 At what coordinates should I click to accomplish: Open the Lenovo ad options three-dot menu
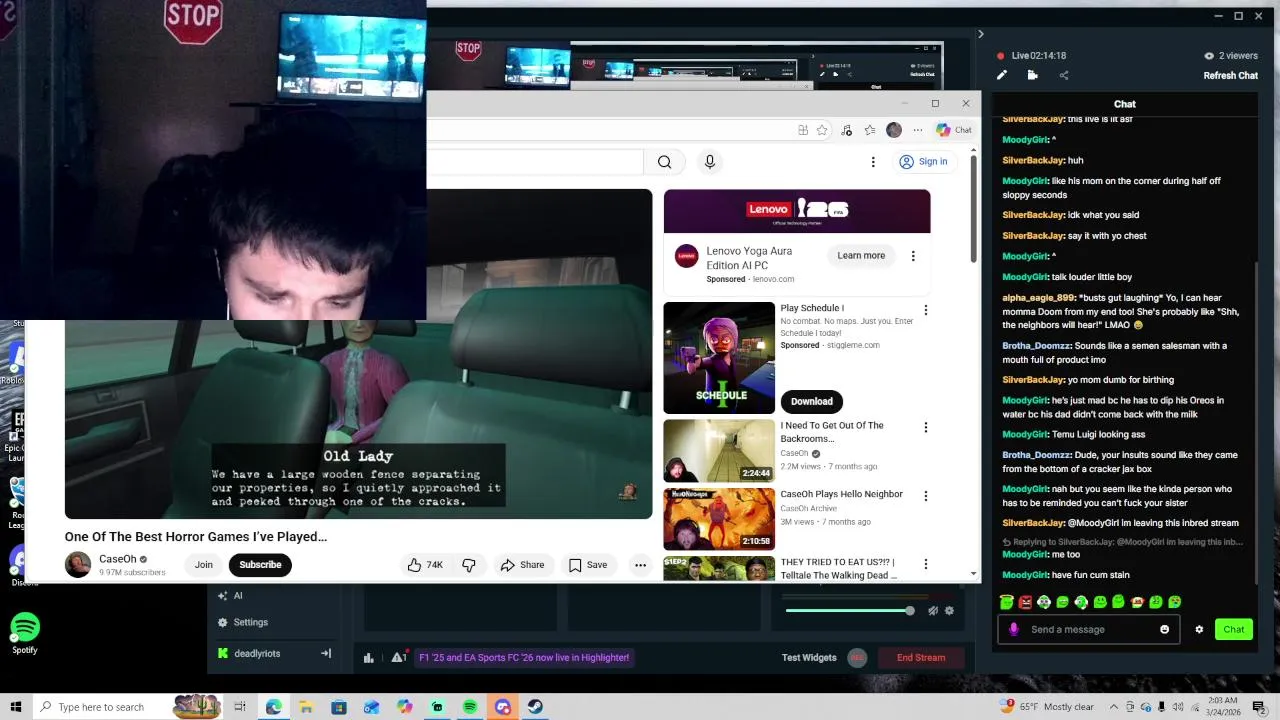(x=912, y=256)
